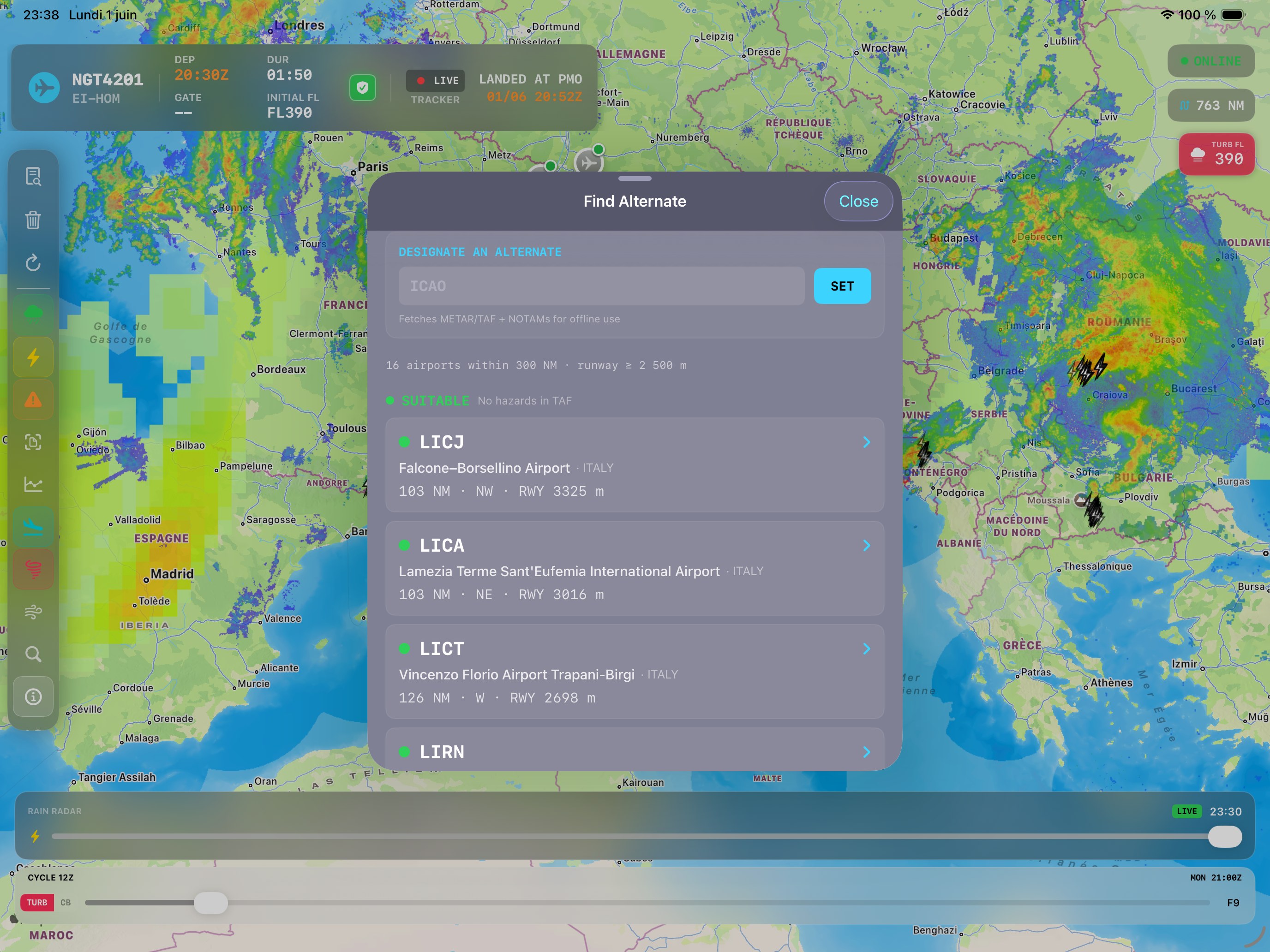1270x952 pixels.
Task: Toggle the orange warning triangle layer
Action: coord(33,399)
